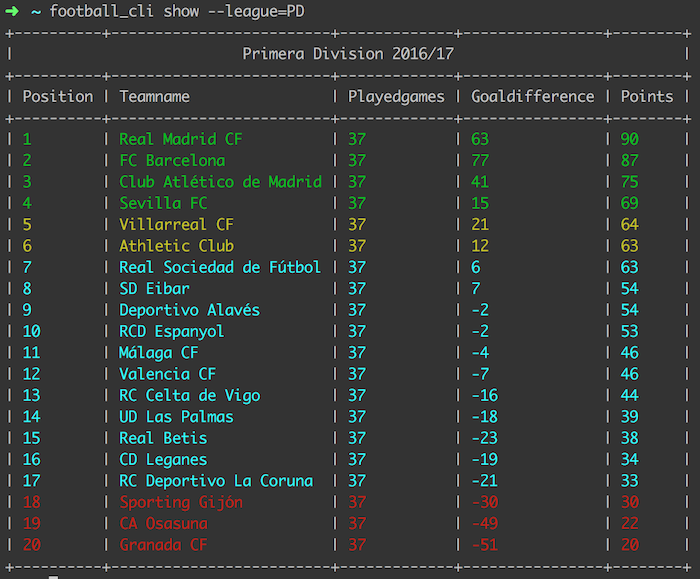This screenshot has height=579, width=700.
Task: Select team name Athletic Club
Action: pos(176,246)
